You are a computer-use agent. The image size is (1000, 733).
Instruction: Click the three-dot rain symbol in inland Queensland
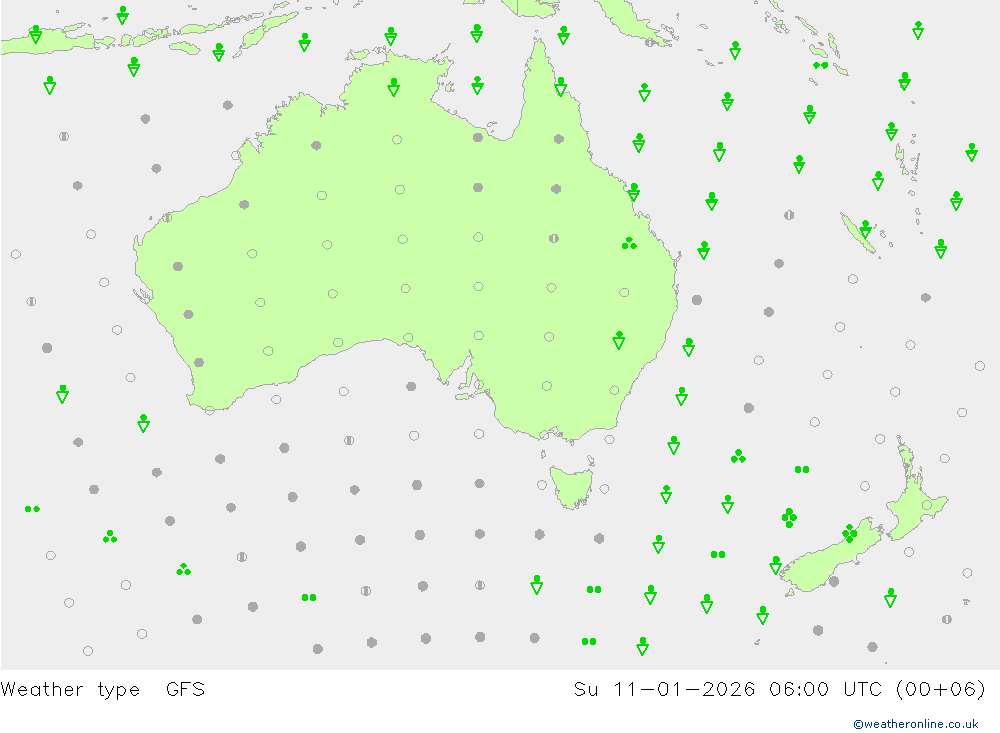[629, 243]
